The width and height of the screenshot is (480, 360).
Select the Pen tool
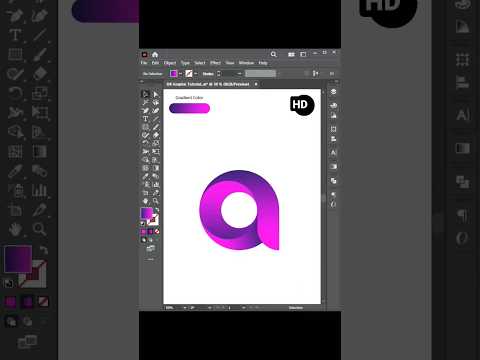coord(145,111)
